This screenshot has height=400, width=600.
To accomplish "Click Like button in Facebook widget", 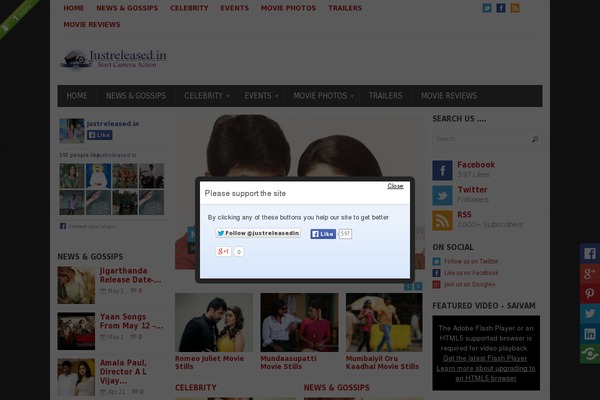I will click(x=99, y=135).
